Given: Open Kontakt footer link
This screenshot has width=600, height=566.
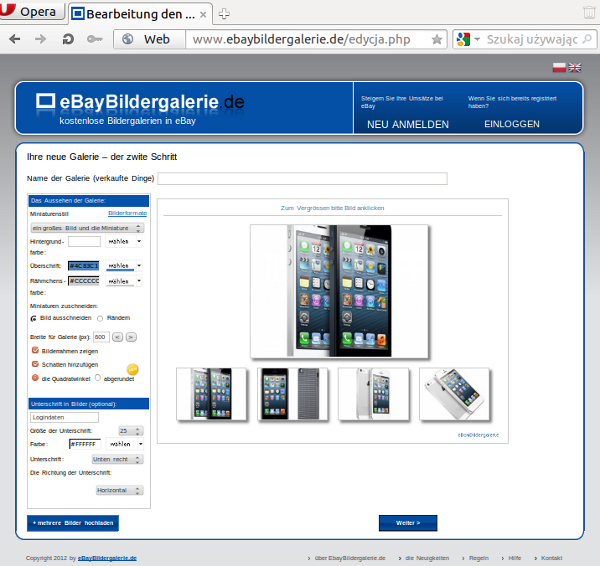Looking at the screenshot, I should point(551,558).
